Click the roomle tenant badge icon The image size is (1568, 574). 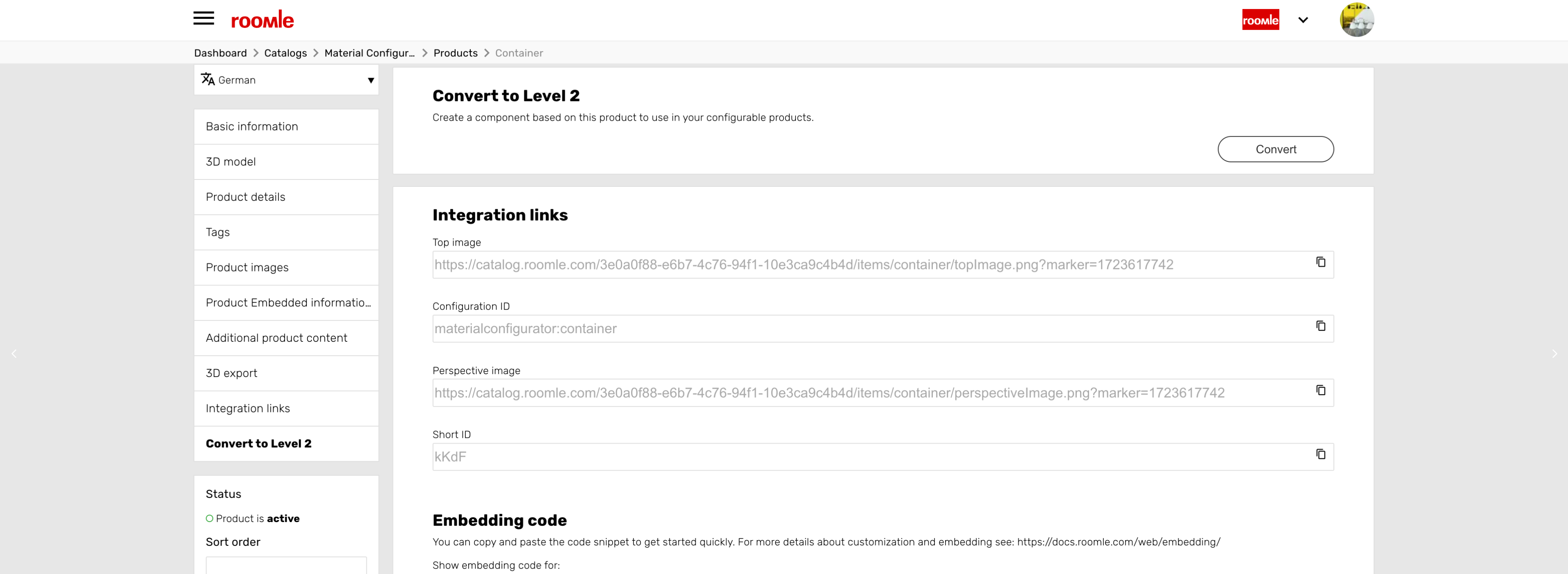click(x=1260, y=20)
